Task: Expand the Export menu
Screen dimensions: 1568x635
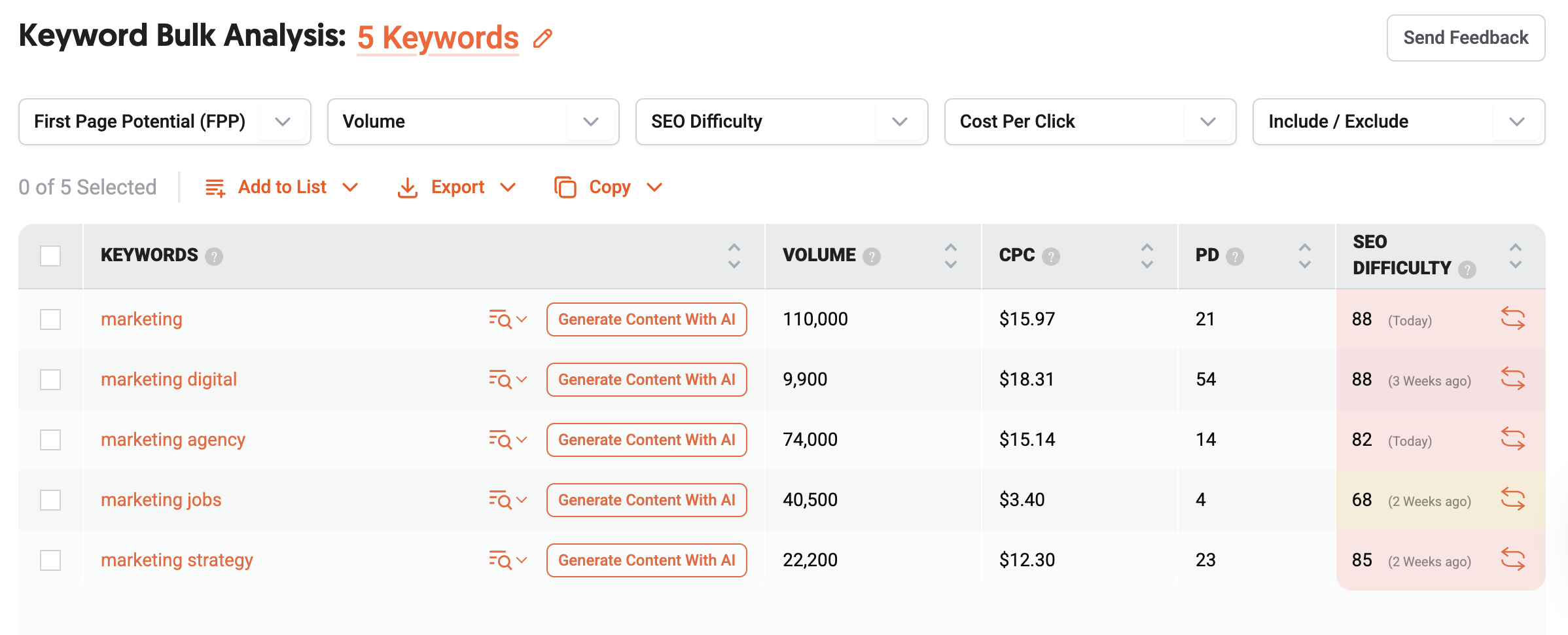Action: (x=457, y=187)
